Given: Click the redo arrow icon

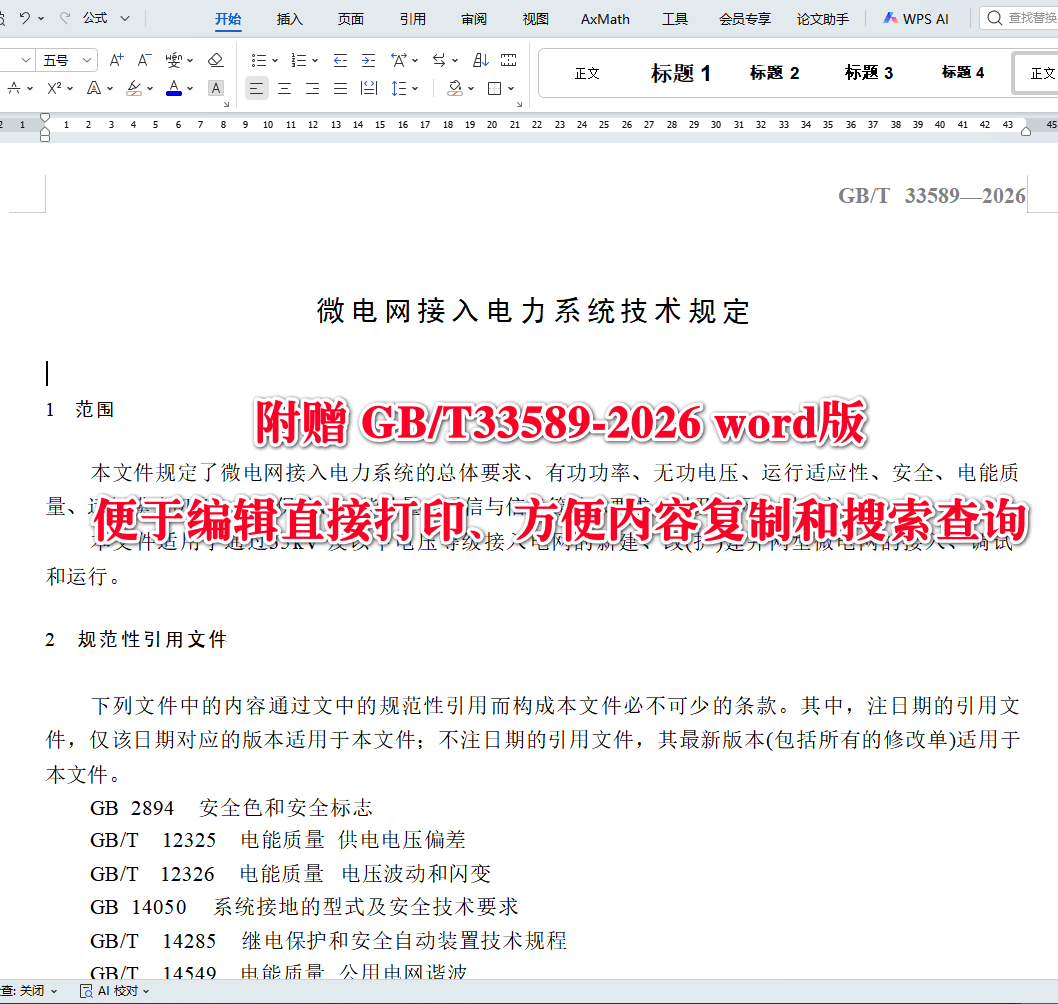Looking at the screenshot, I should (x=65, y=18).
